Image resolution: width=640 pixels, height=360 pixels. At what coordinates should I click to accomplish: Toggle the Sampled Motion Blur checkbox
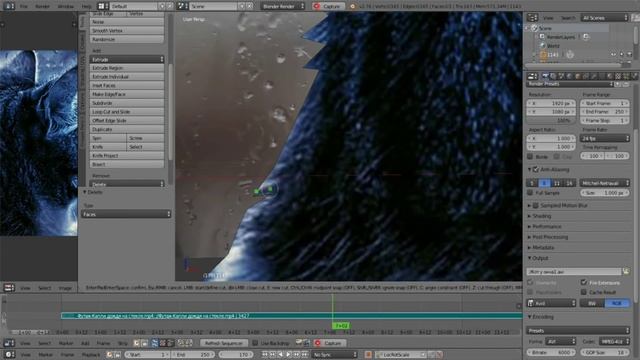536,205
